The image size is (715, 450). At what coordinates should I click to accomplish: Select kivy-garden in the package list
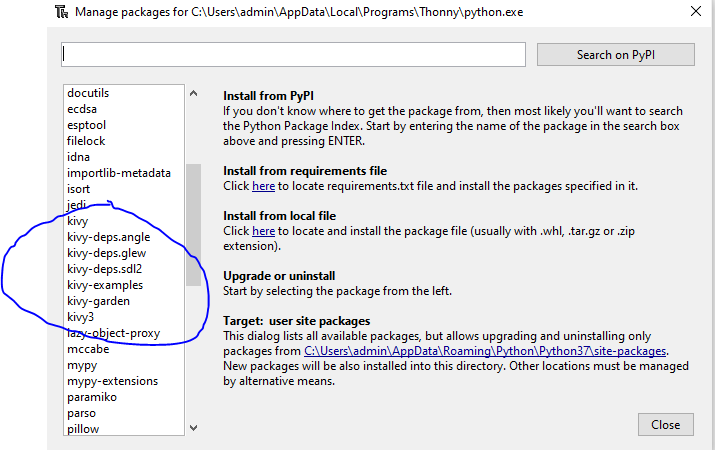(98, 301)
